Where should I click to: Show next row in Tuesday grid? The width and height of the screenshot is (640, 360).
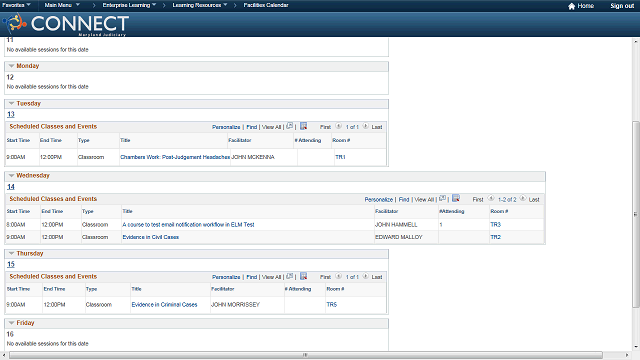[365, 126]
